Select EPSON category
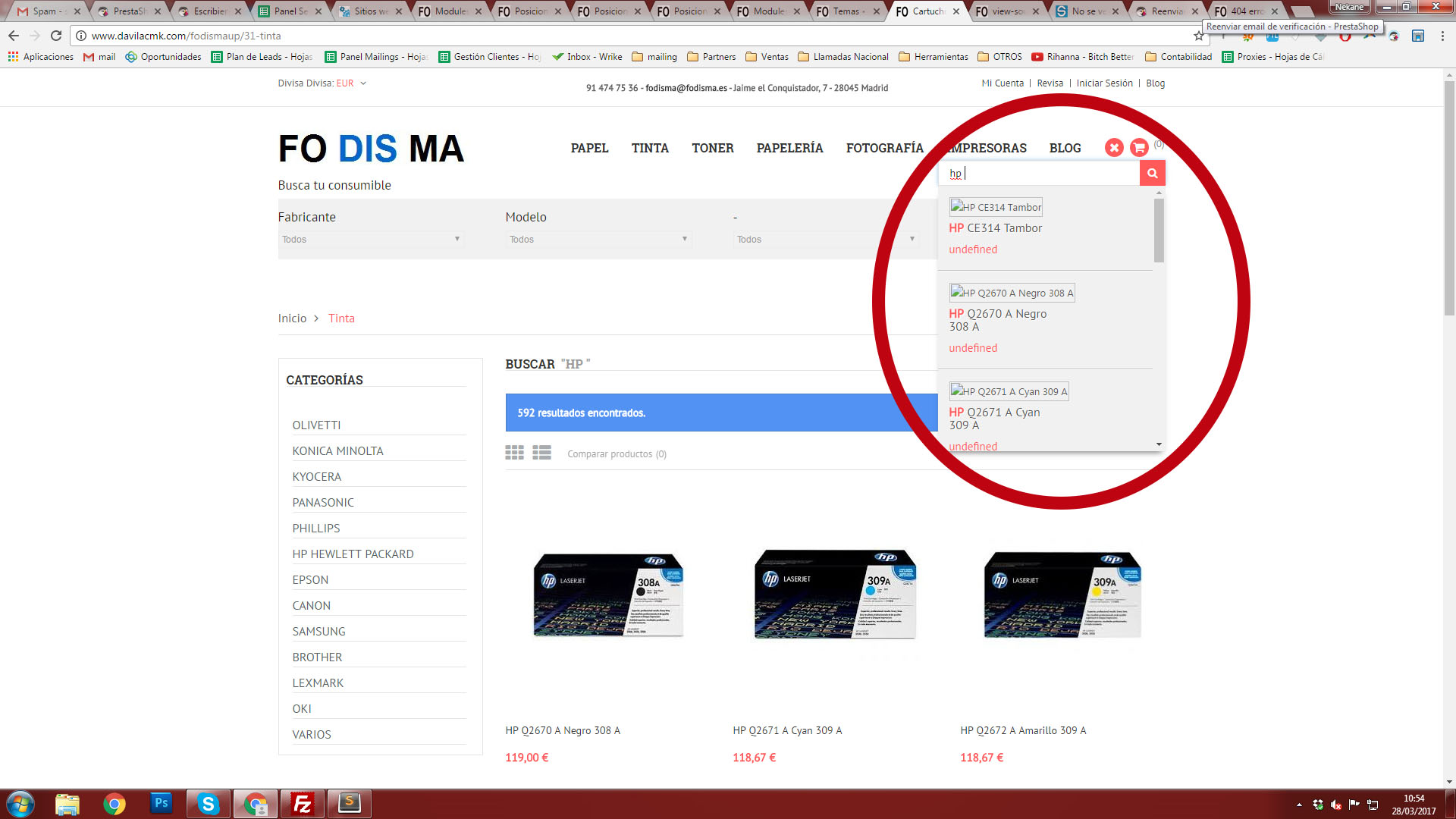Image resolution: width=1456 pixels, height=819 pixels. pos(310,580)
